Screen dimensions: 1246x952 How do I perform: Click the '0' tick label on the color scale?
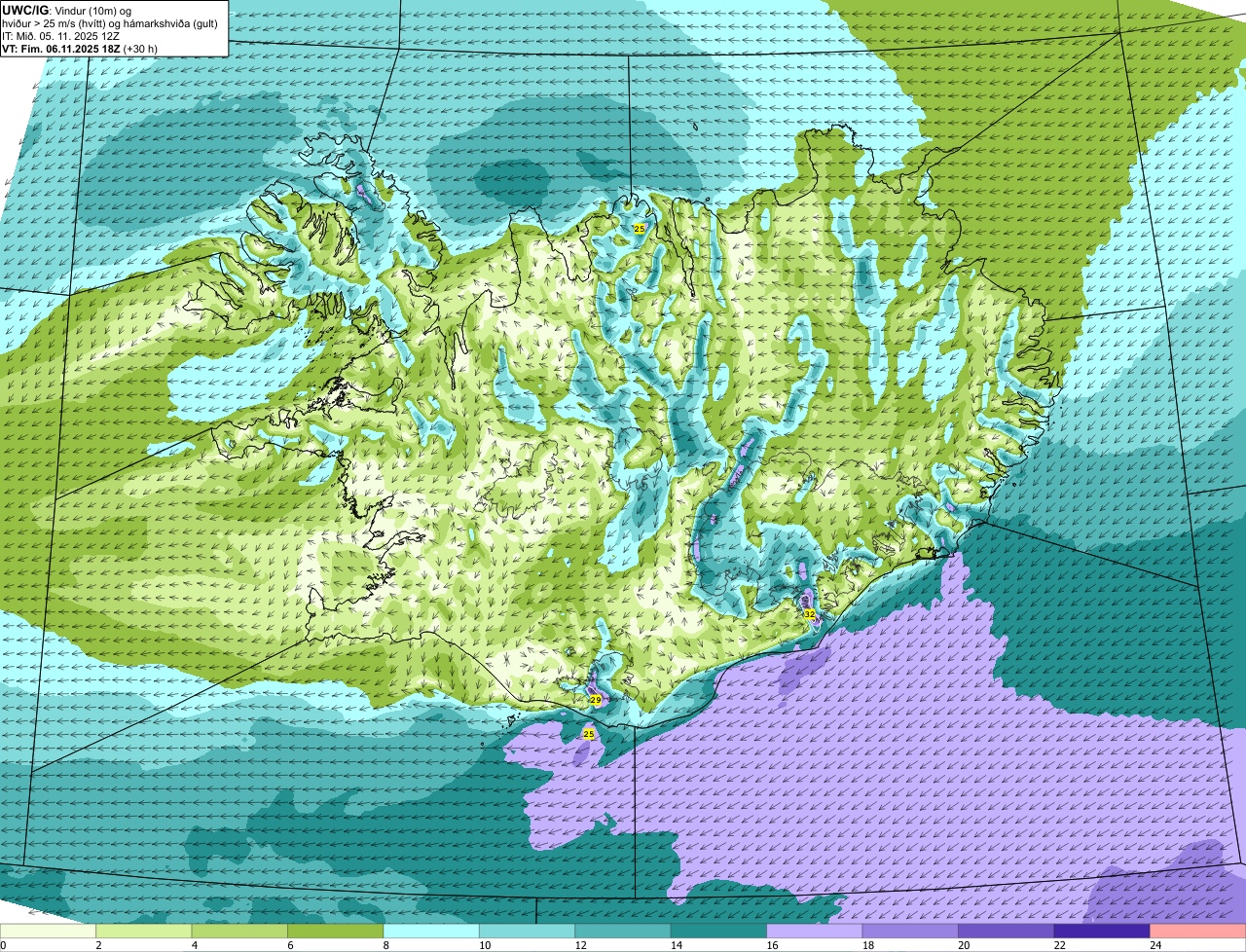(3, 945)
